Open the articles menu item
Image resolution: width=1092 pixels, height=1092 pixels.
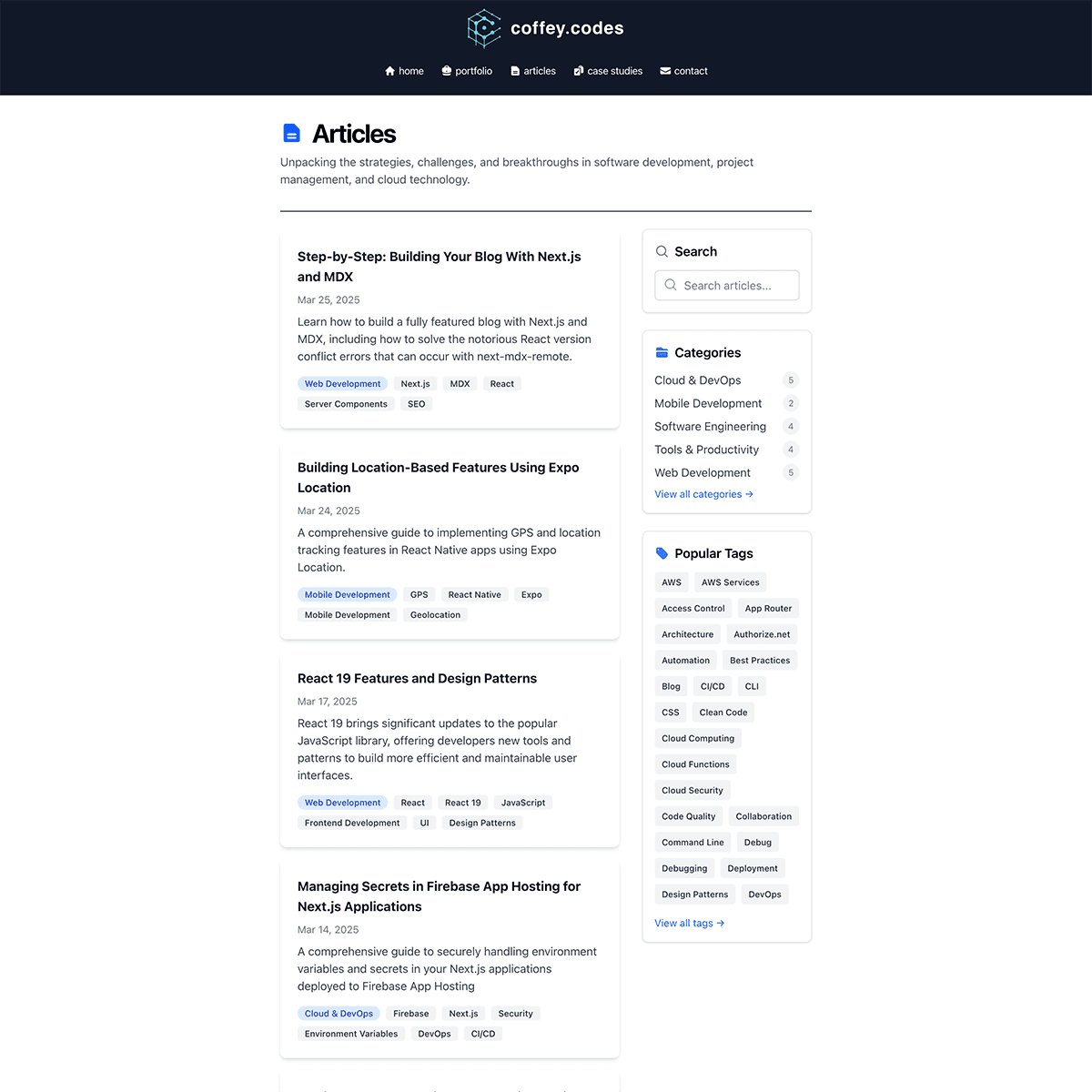pos(533,71)
